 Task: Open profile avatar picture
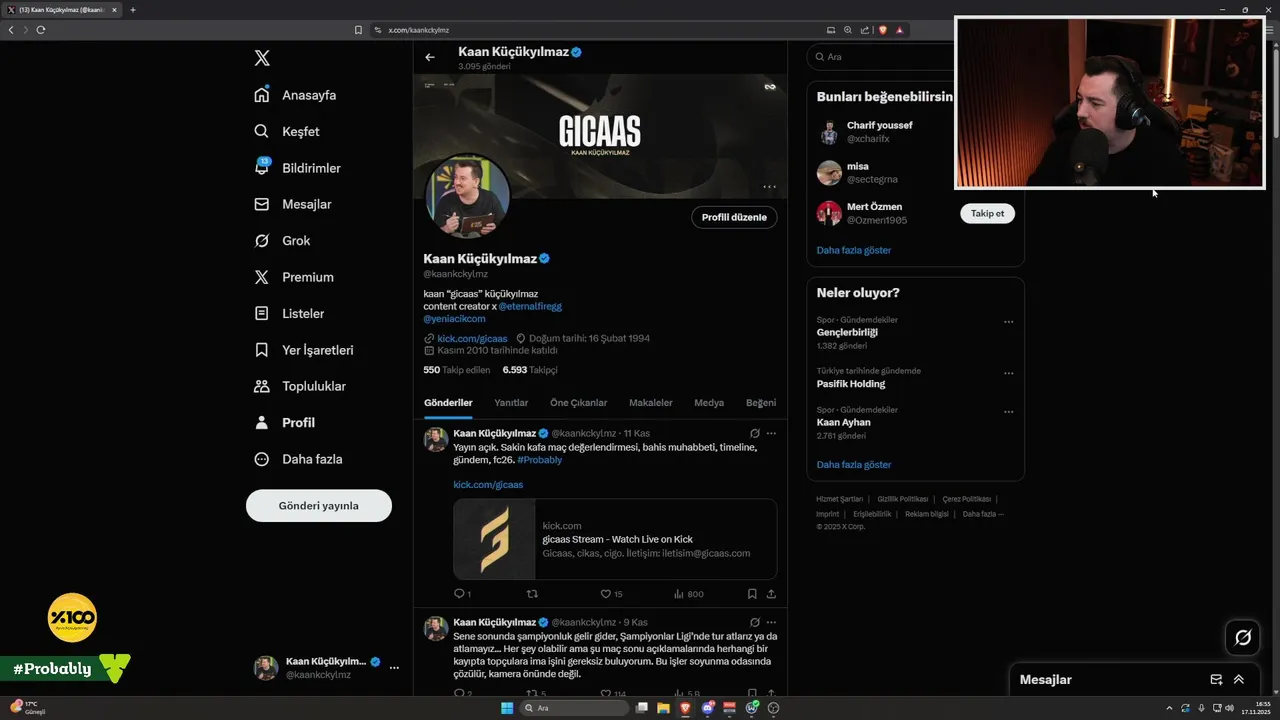click(x=468, y=196)
